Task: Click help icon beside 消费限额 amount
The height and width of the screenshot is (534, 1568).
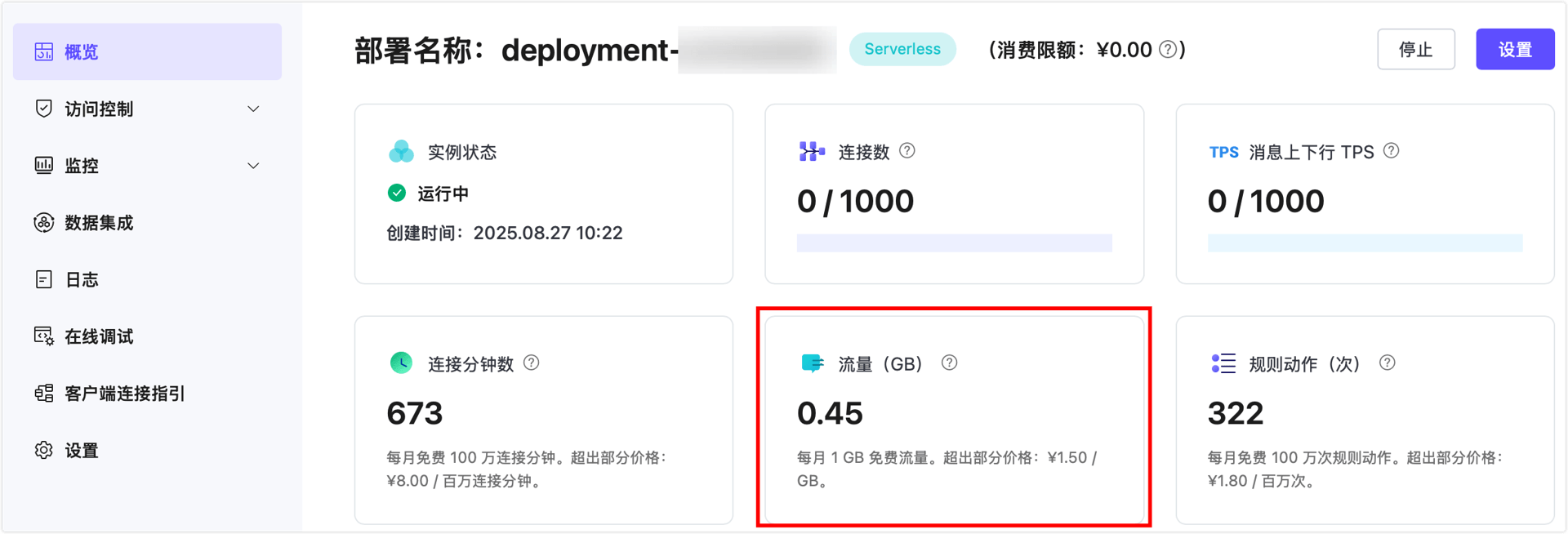Action: pos(1168,50)
